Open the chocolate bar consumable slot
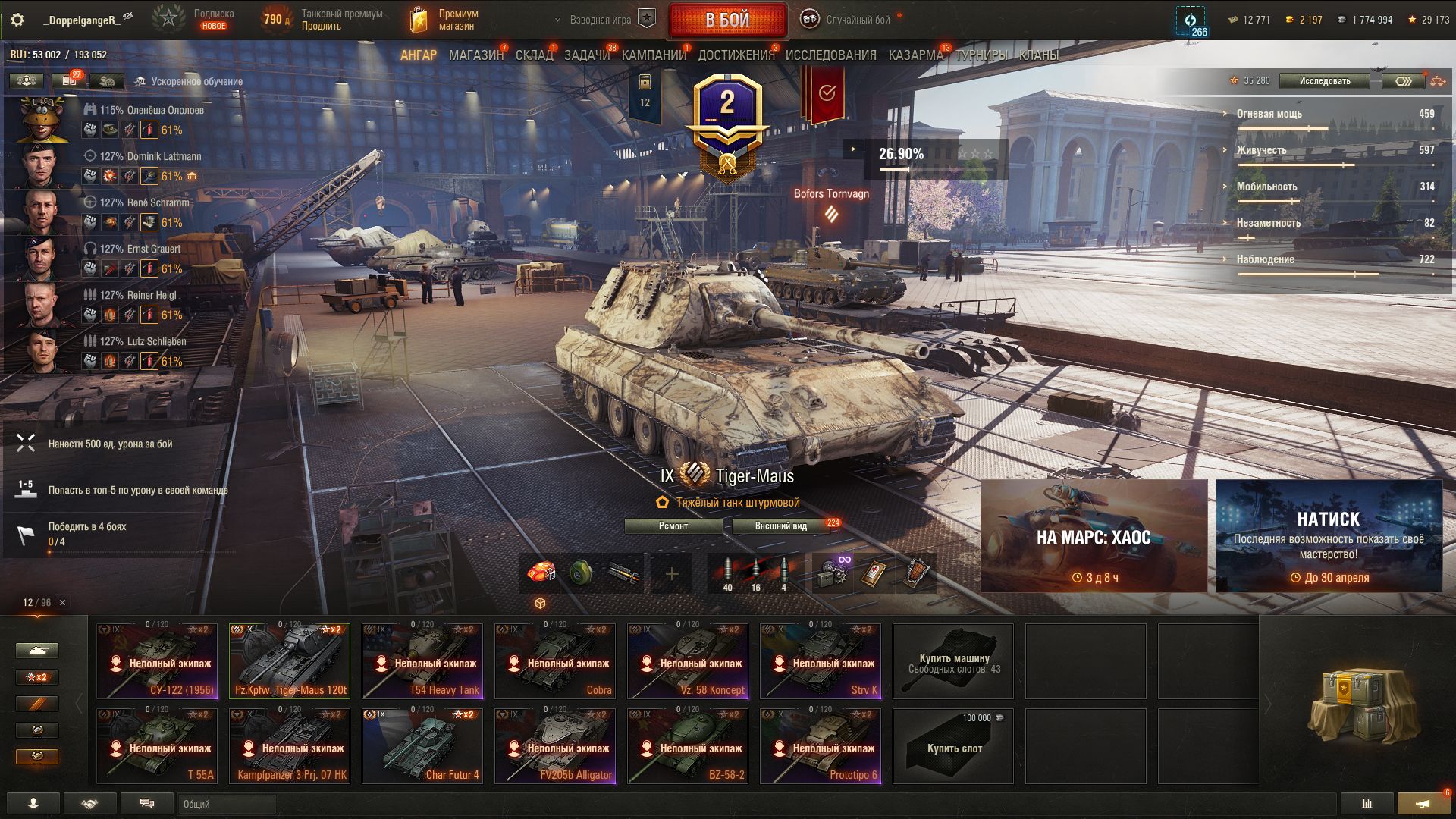The image size is (1456, 819). coord(916,574)
